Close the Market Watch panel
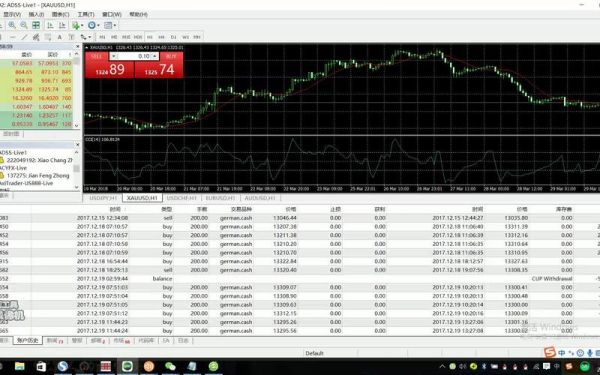Screen dimensions: 600x375 78,46
